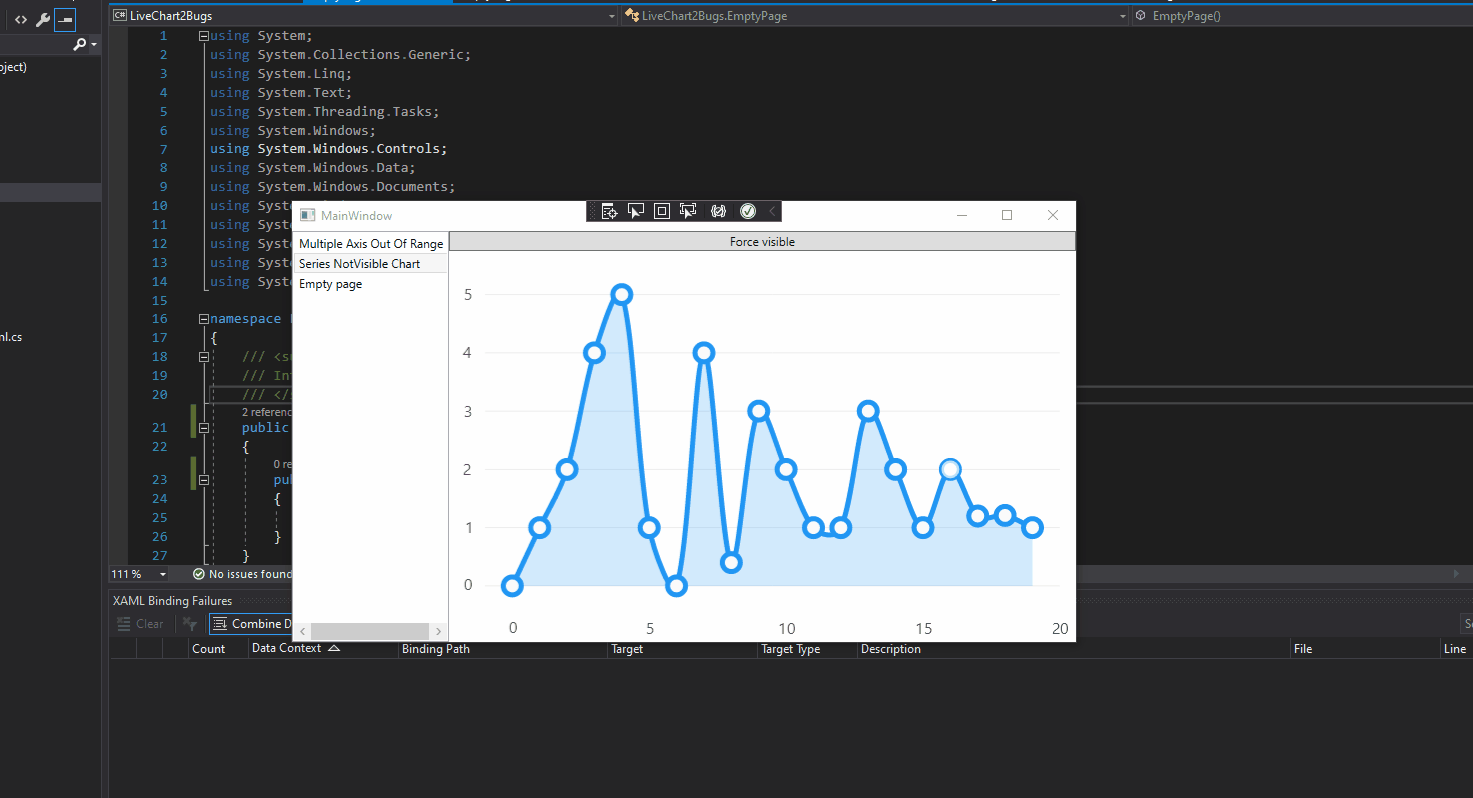Activate the Select Element tool in debug toolbar
The height and width of the screenshot is (798, 1473).
(636, 210)
